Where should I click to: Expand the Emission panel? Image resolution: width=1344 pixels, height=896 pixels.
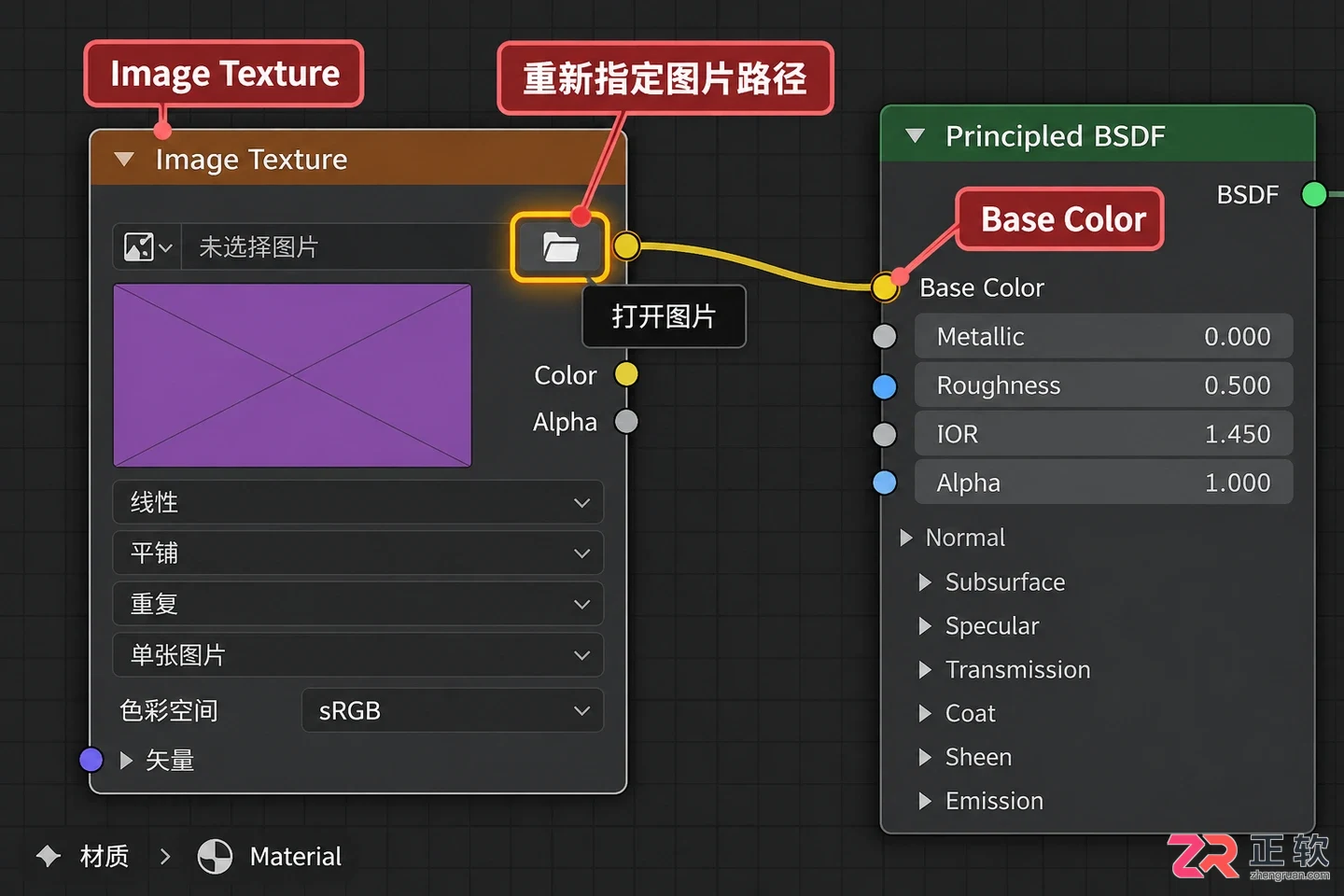click(925, 801)
